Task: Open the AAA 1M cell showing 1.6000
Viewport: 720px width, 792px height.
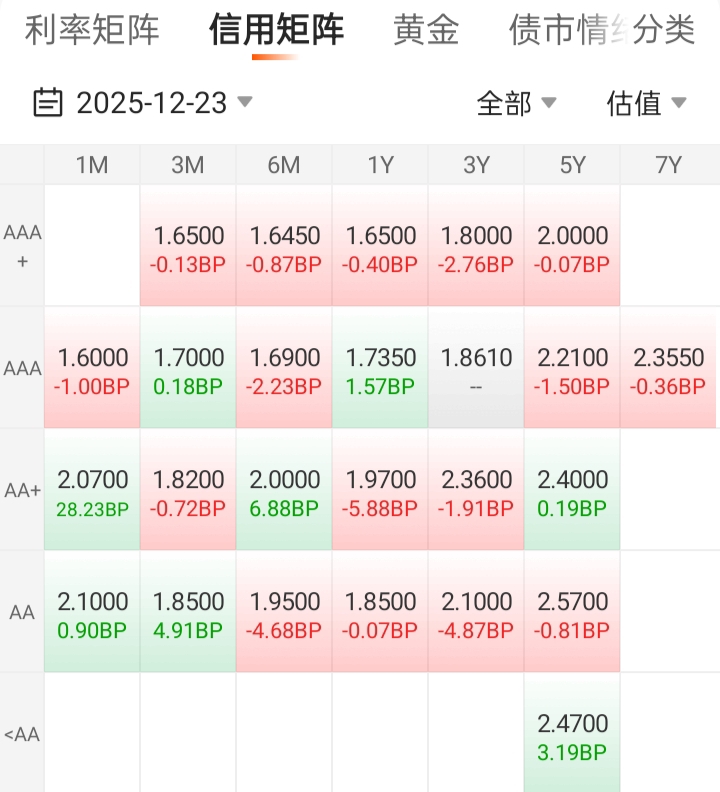Action: click(92, 368)
